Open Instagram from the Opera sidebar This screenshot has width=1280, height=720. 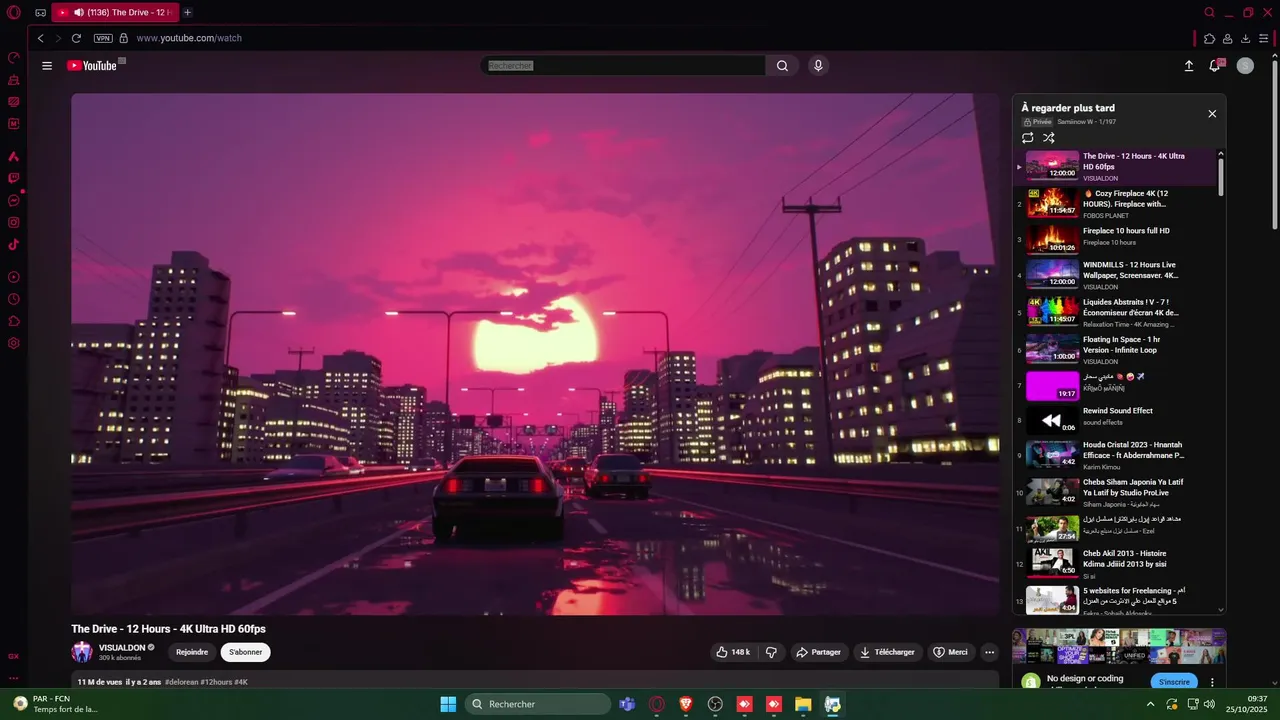[13, 223]
